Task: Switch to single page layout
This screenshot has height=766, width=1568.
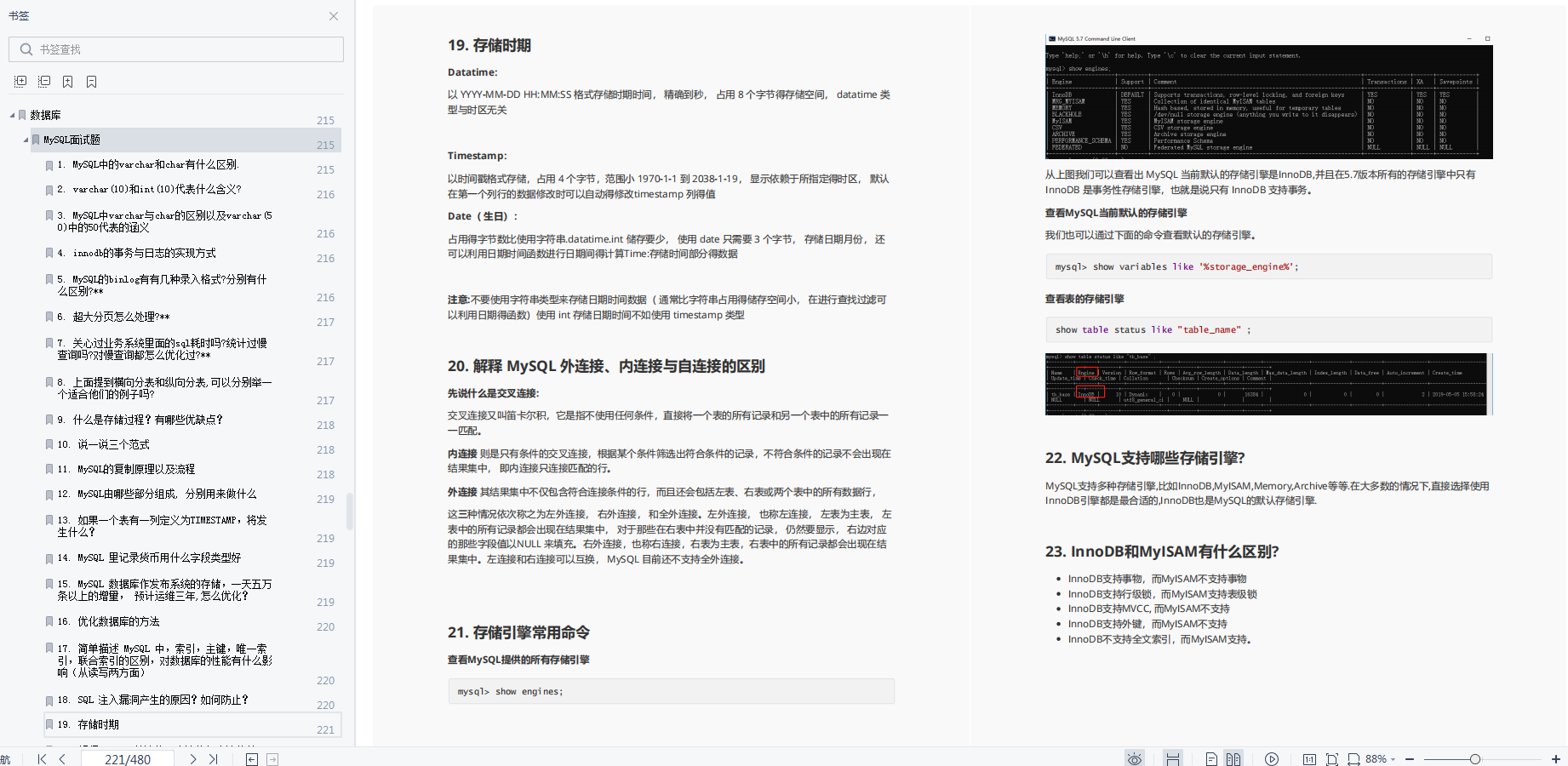Action: click(x=1211, y=759)
